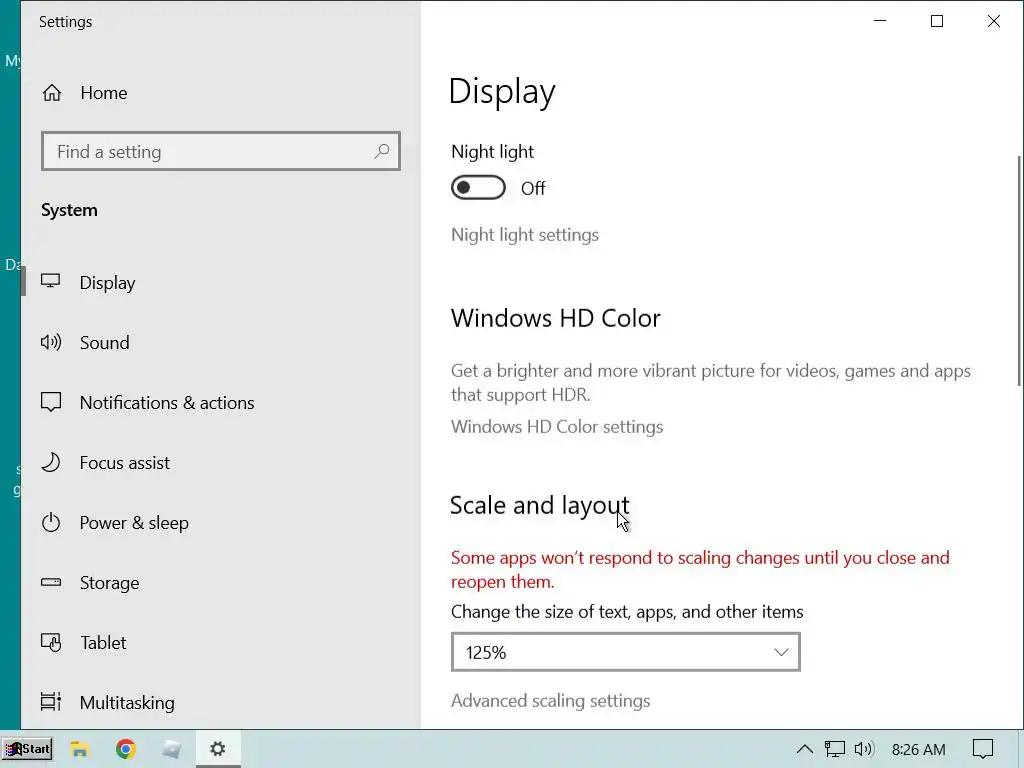Click the Home label in Settings sidebar
This screenshot has width=1024, height=768.
pyautogui.click(x=104, y=93)
